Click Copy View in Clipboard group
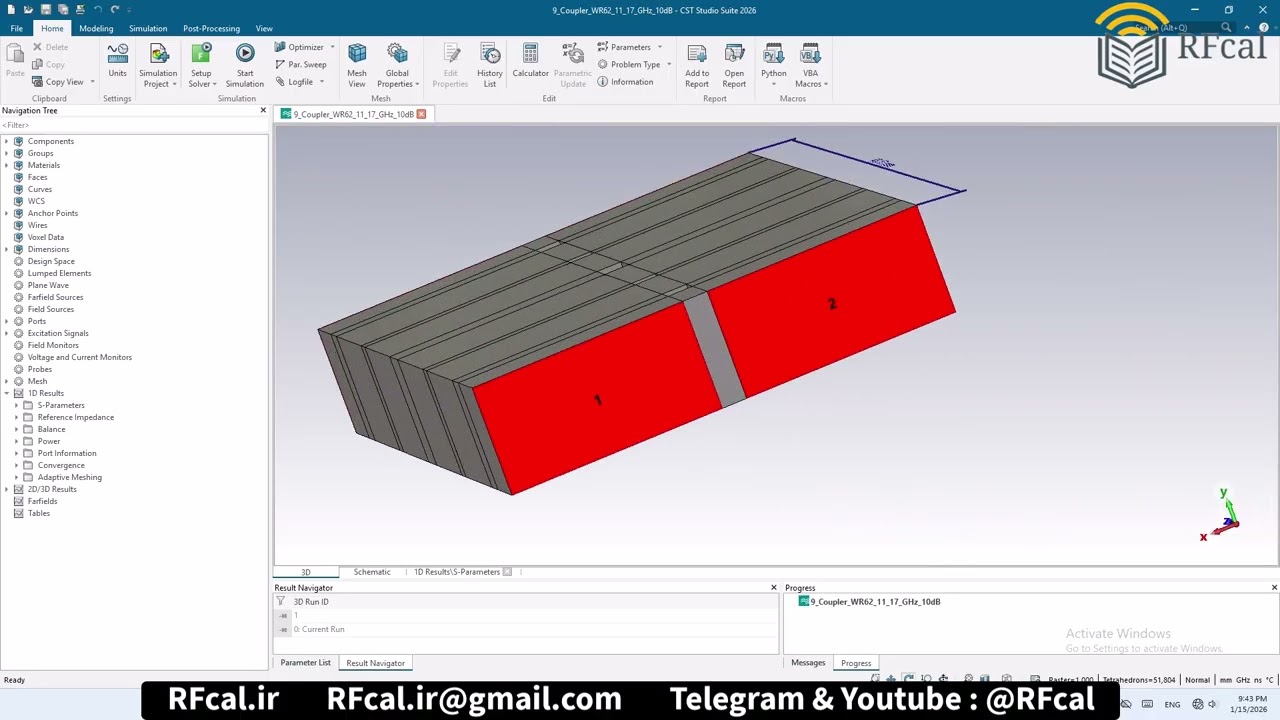The height and width of the screenshot is (720, 1280). (58, 82)
